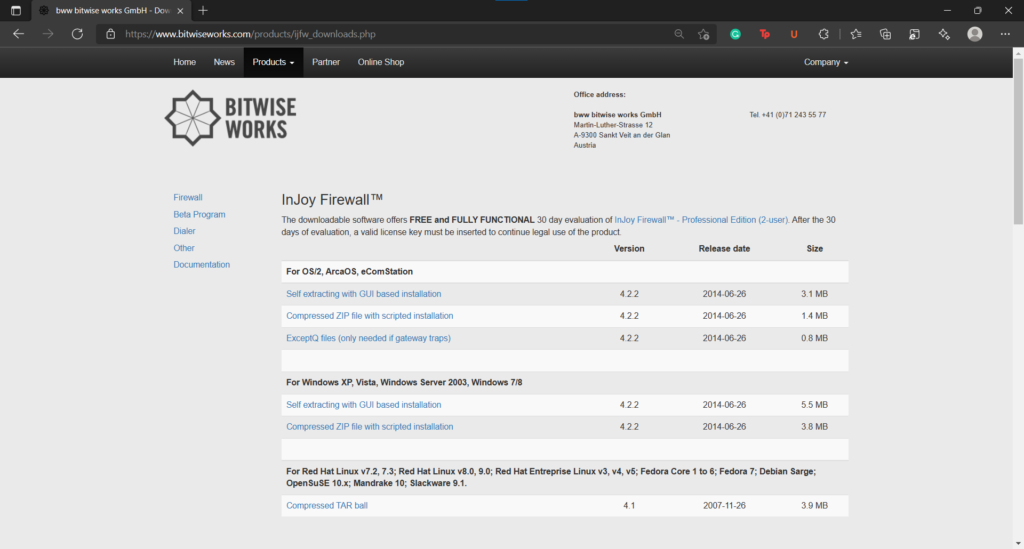This screenshot has width=1024, height=549.
Task: Visit the Online Shop menu item
Action: (x=381, y=62)
